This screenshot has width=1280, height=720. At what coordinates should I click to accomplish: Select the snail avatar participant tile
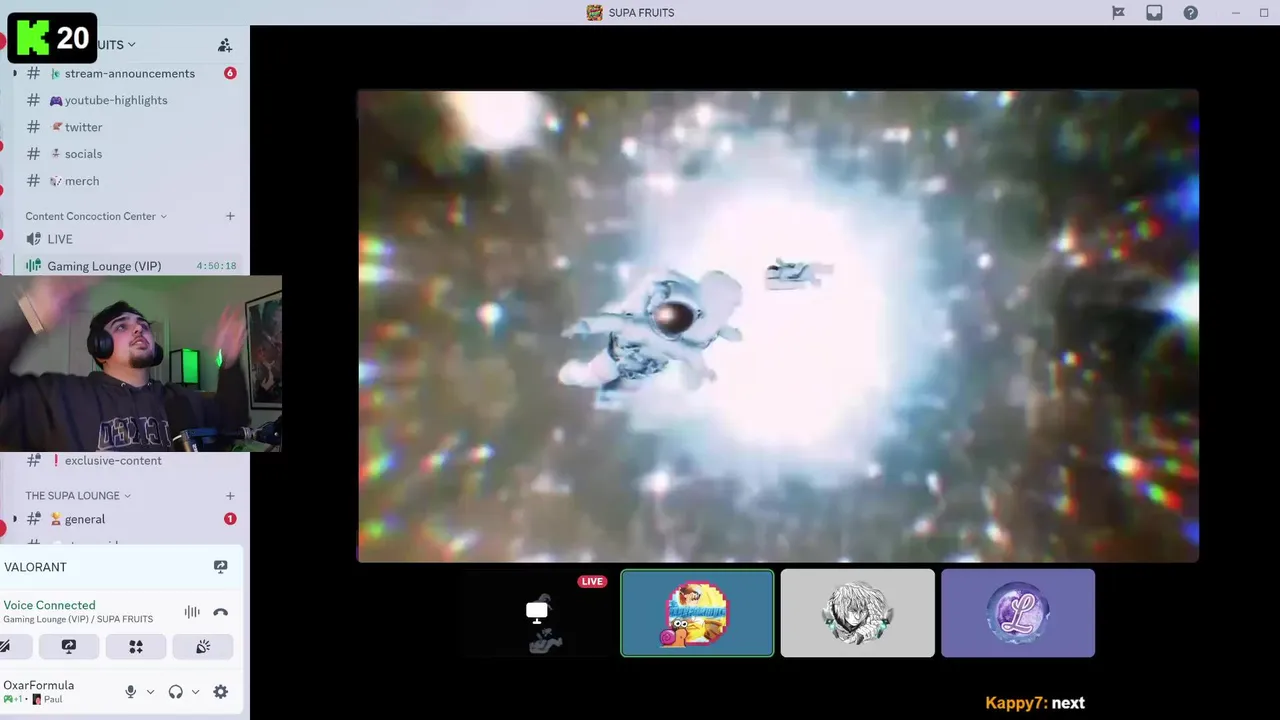pos(697,613)
